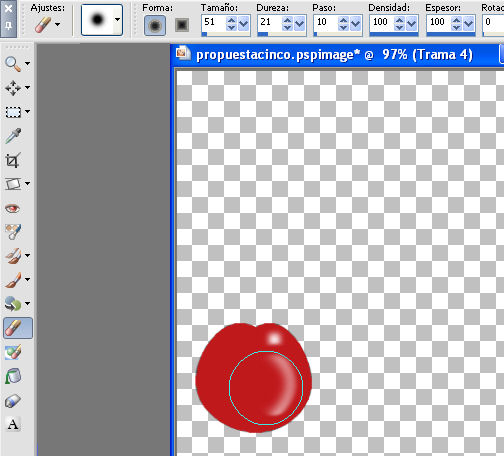Activate the Red Eye tool
Screen dimensions: 504x456
pos(13,209)
